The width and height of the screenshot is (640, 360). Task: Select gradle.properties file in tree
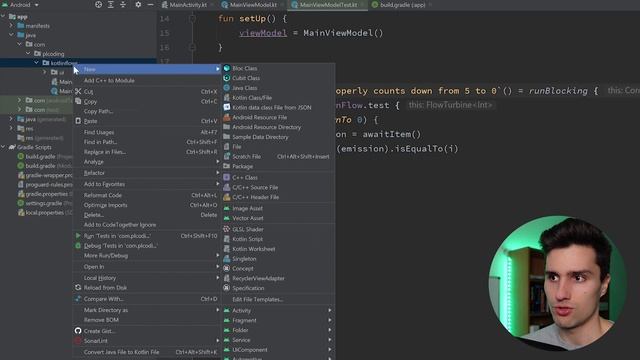coord(46,194)
